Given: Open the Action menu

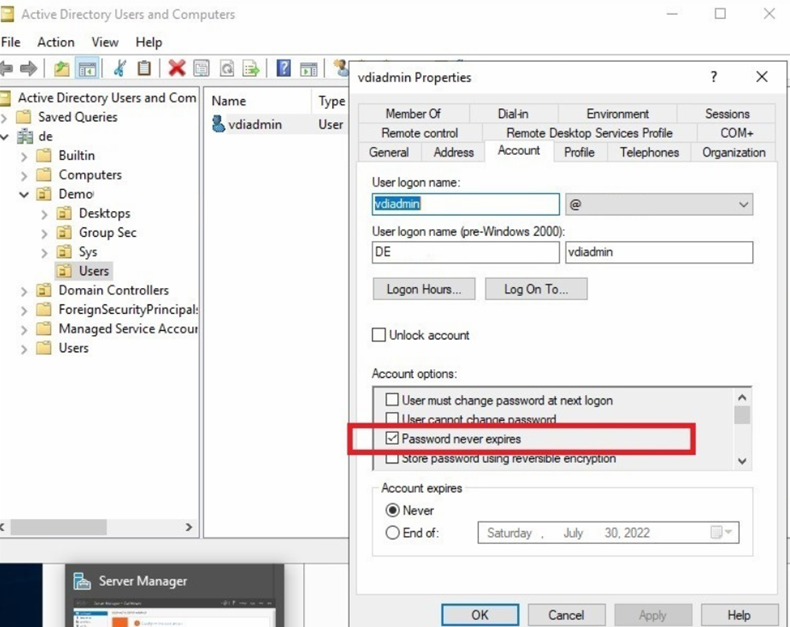Looking at the screenshot, I should 56,42.
